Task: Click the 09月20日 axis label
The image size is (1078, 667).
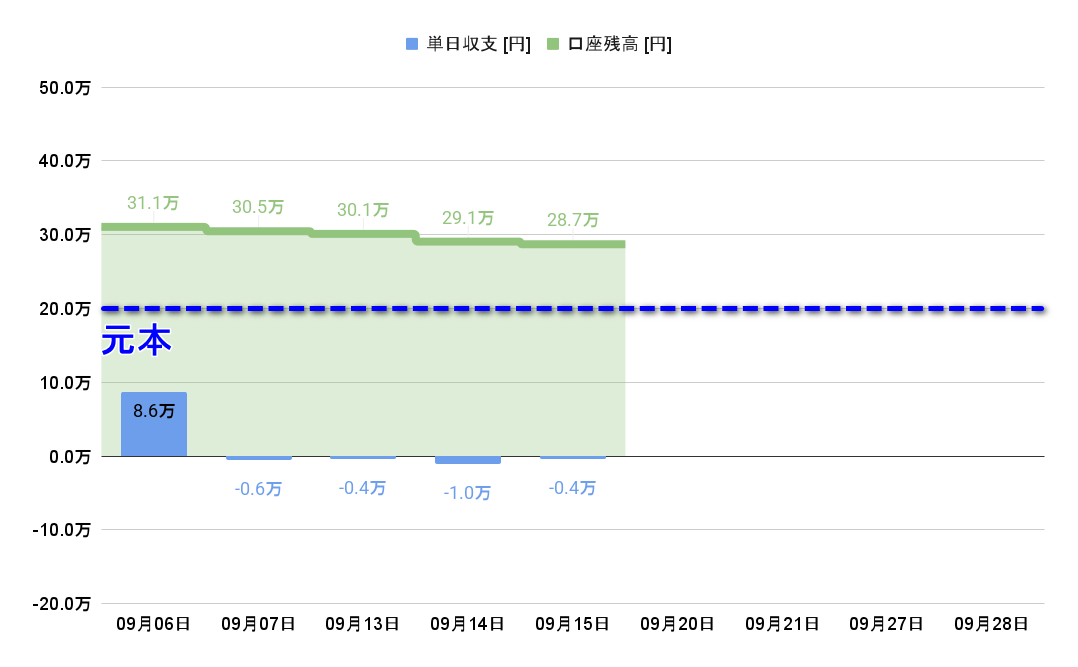Action: (x=677, y=624)
